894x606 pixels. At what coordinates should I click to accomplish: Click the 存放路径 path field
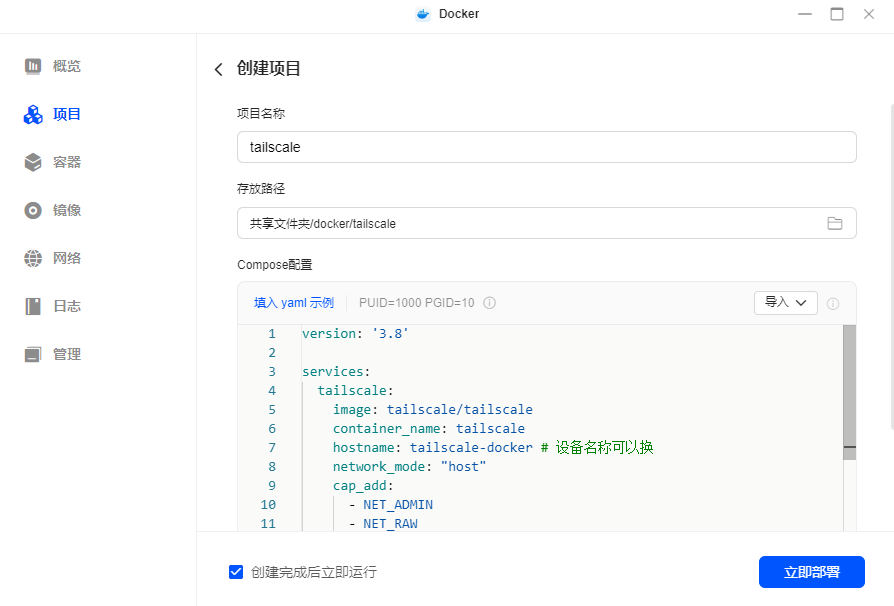point(530,223)
